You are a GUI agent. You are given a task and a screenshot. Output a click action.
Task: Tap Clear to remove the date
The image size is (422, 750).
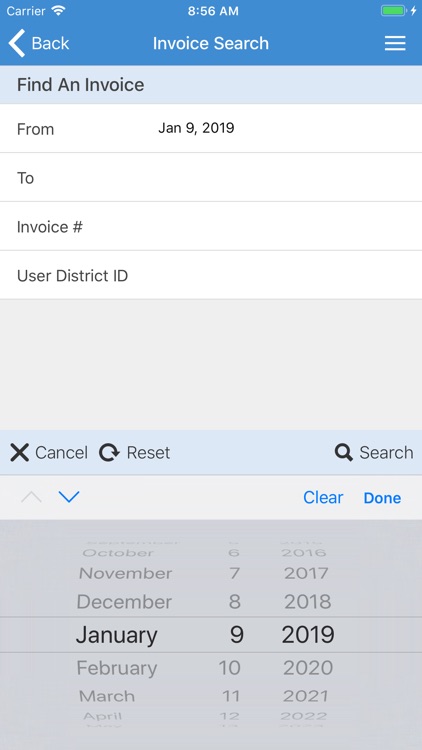click(323, 497)
